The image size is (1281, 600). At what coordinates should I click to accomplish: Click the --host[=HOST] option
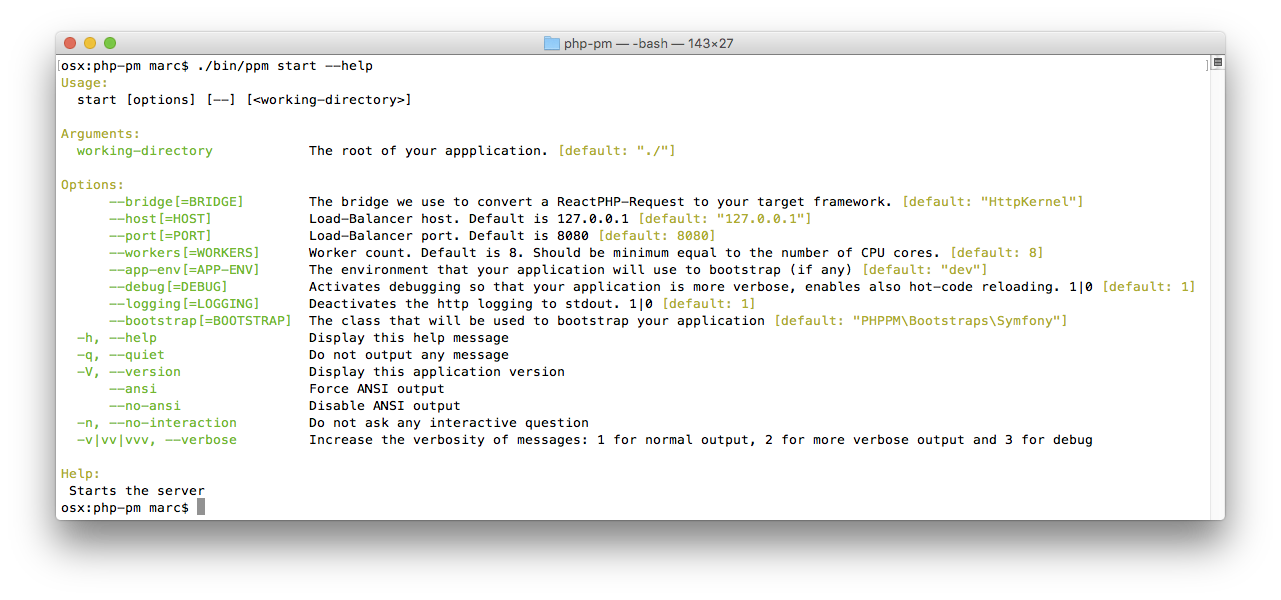point(160,218)
